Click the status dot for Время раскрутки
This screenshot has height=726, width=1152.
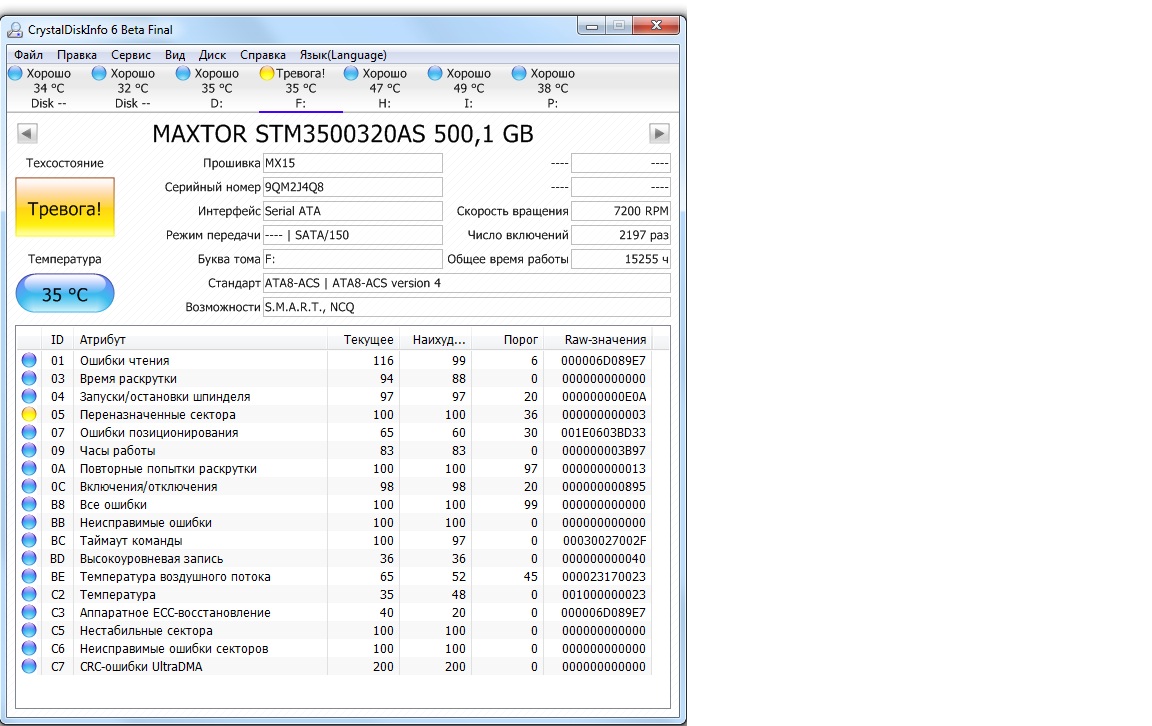point(29,378)
